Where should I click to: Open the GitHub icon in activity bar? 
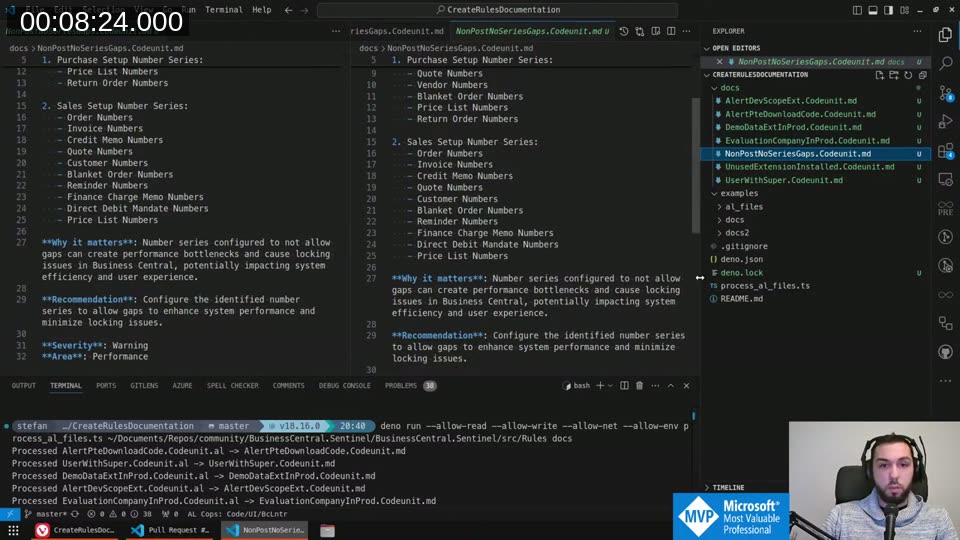click(945, 352)
